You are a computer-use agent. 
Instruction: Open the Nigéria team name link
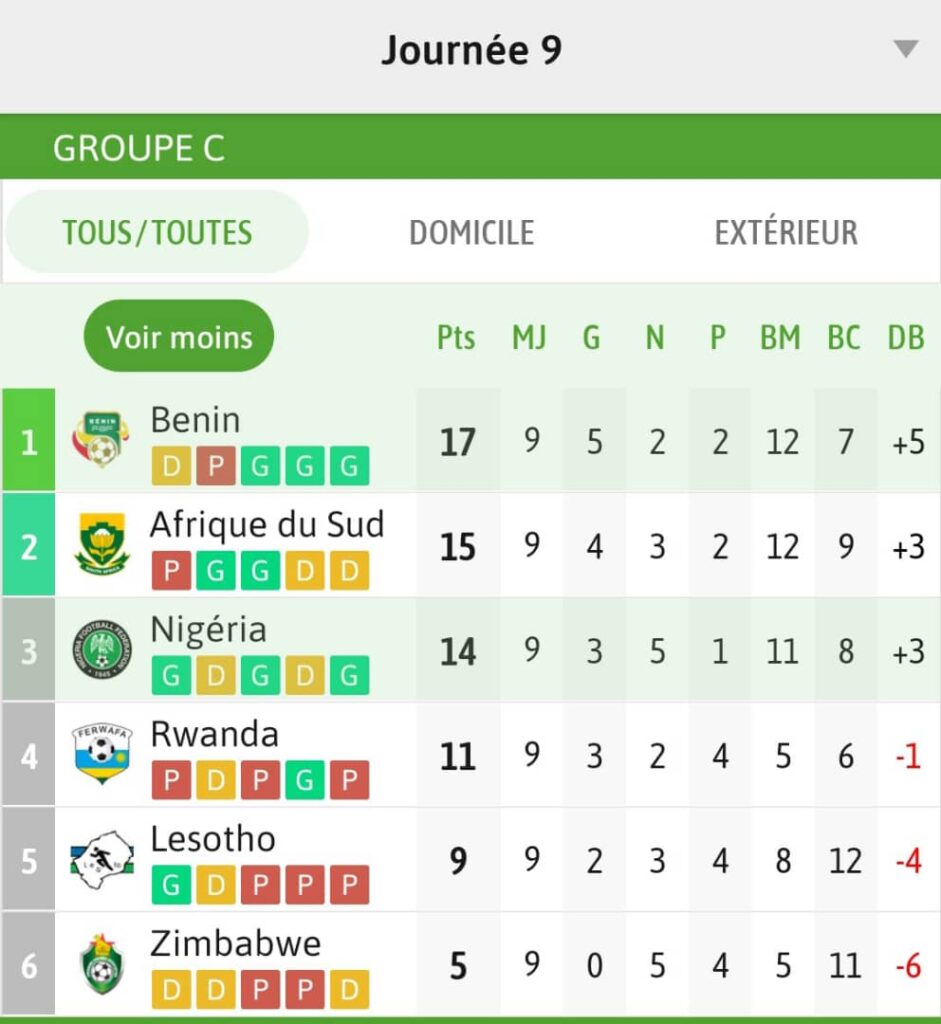click(x=208, y=630)
